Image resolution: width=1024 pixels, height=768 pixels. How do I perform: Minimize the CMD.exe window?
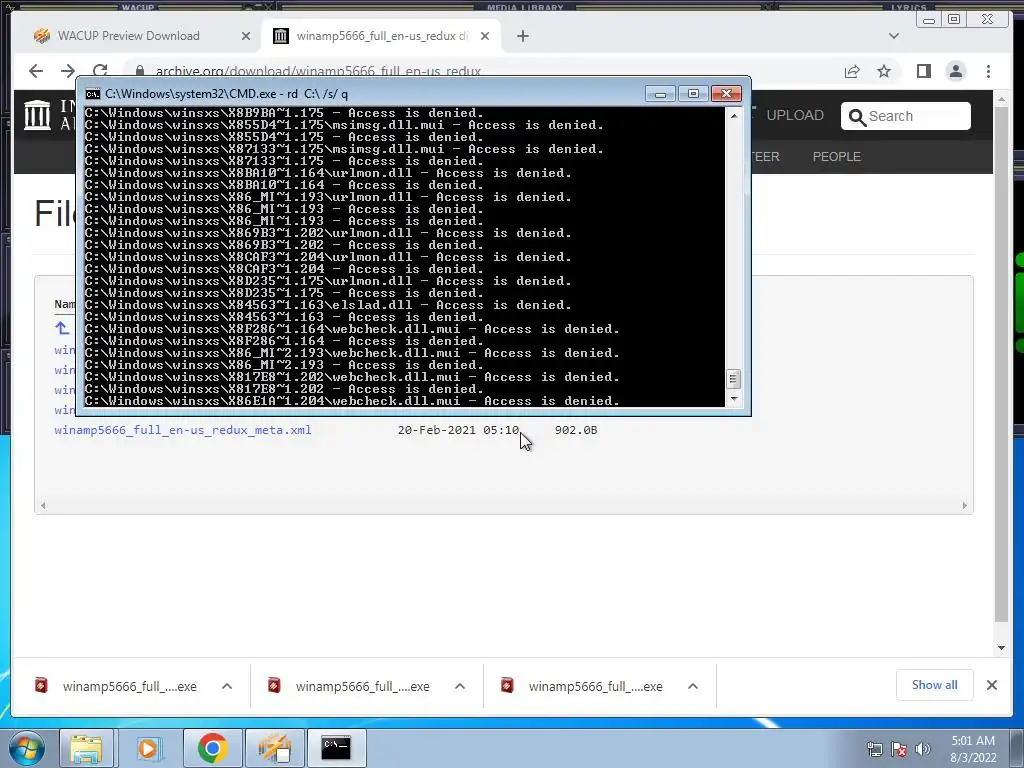tap(660, 94)
